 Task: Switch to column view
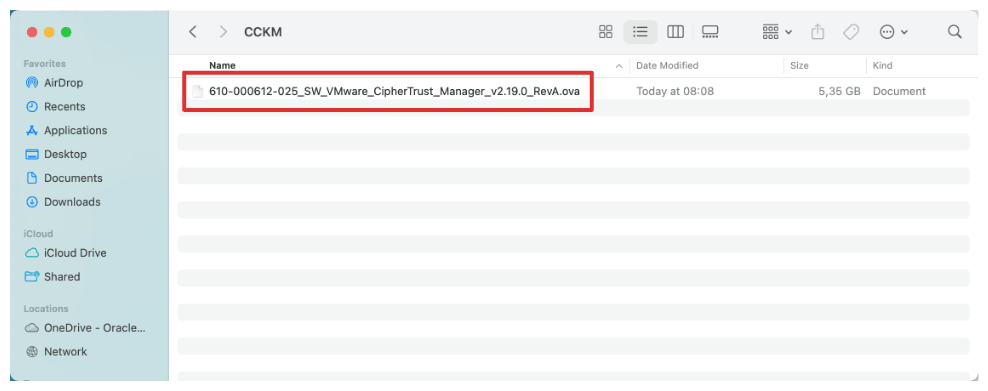(x=675, y=32)
